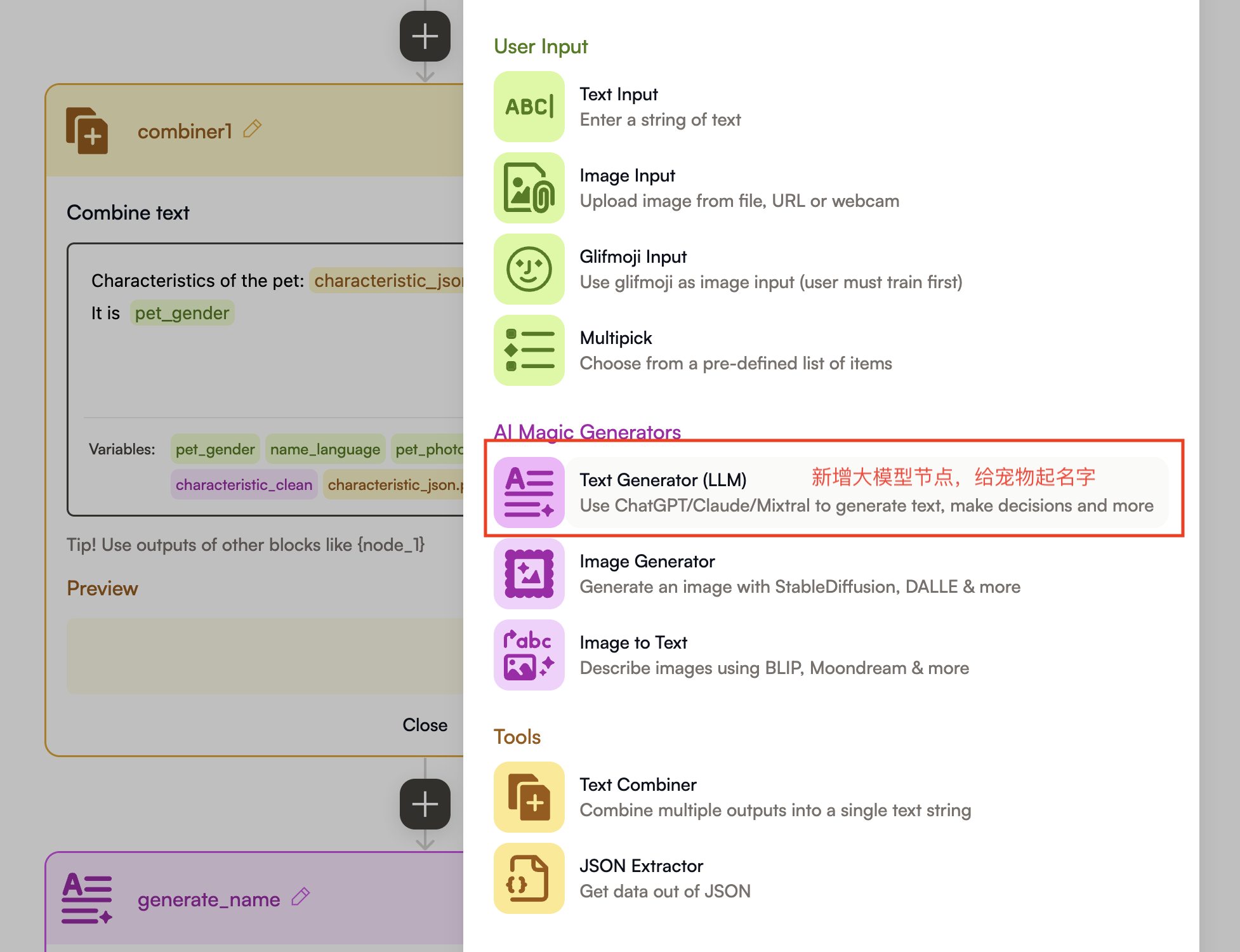Select JSON Extractor menu entry title
This screenshot has height=952, width=1240.
(x=641, y=866)
